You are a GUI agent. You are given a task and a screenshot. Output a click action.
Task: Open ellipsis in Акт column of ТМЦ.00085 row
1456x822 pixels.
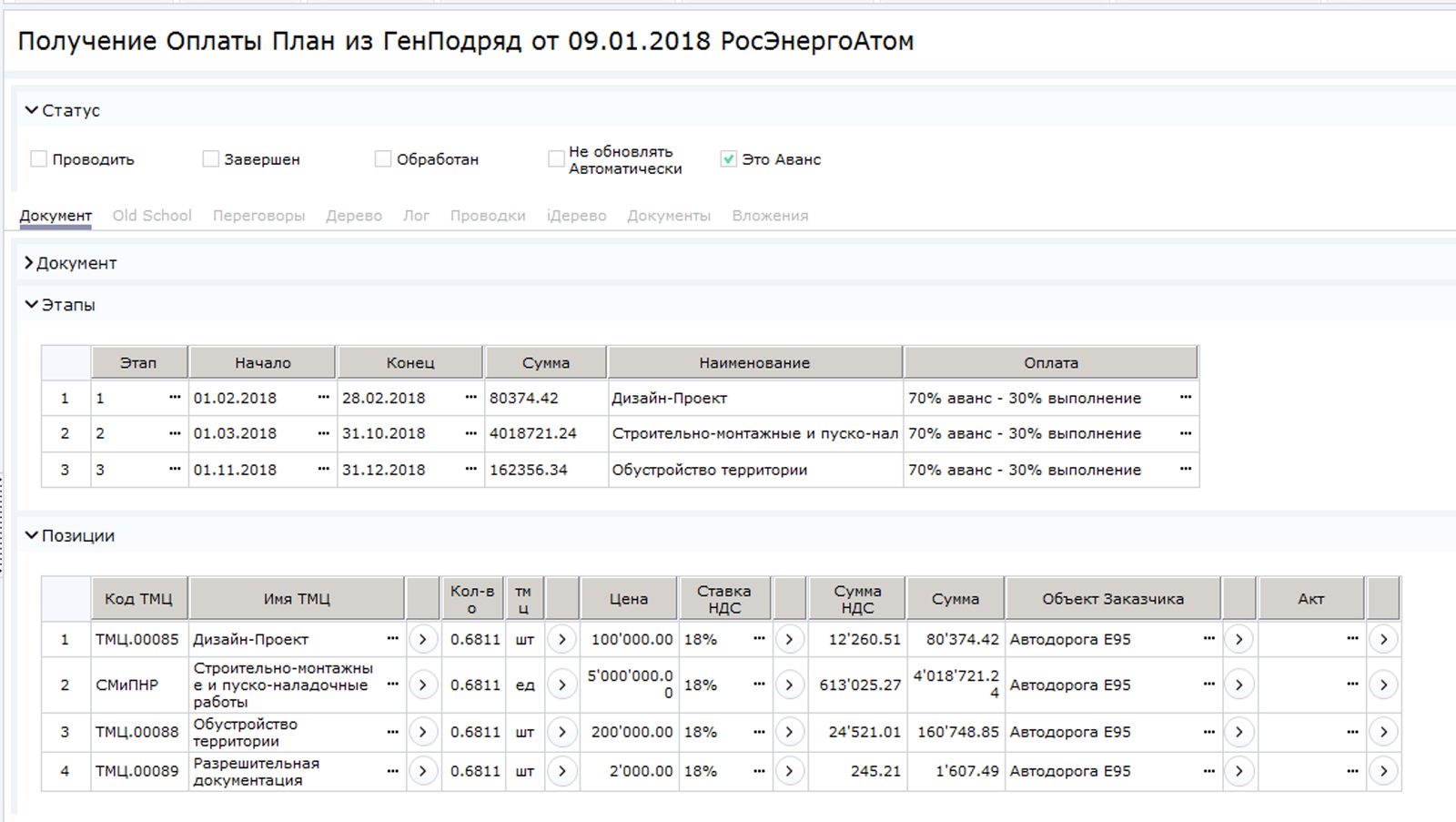1352,638
